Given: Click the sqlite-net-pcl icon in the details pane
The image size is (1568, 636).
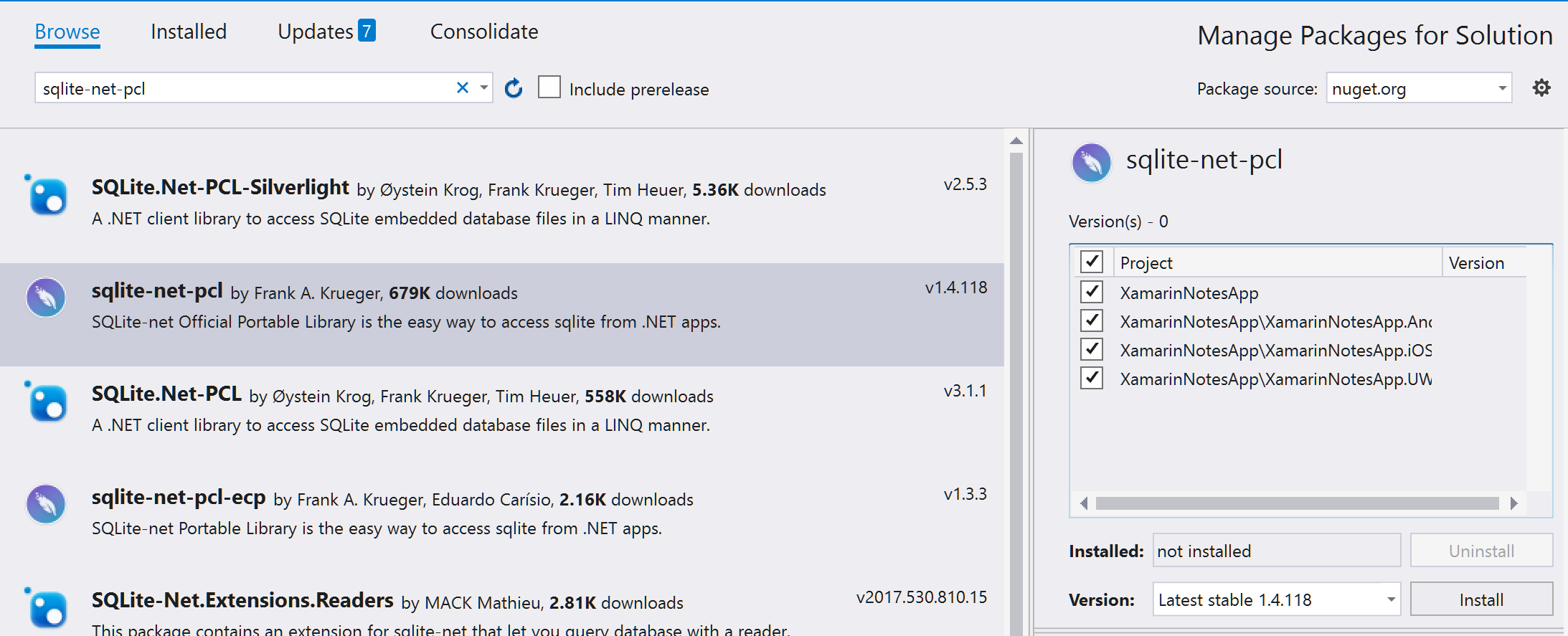Looking at the screenshot, I should 1091,163.
